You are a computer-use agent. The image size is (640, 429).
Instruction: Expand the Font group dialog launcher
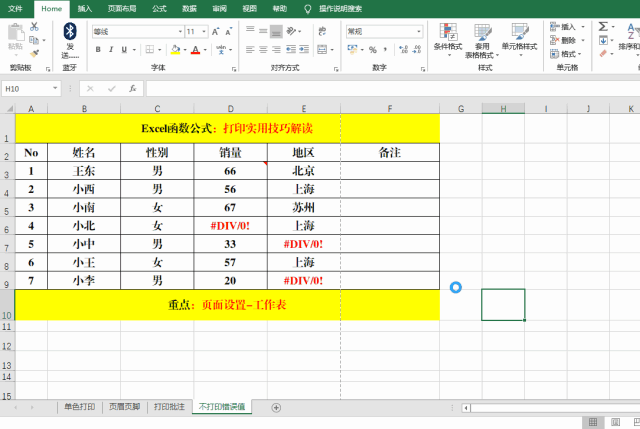[234, 69]
